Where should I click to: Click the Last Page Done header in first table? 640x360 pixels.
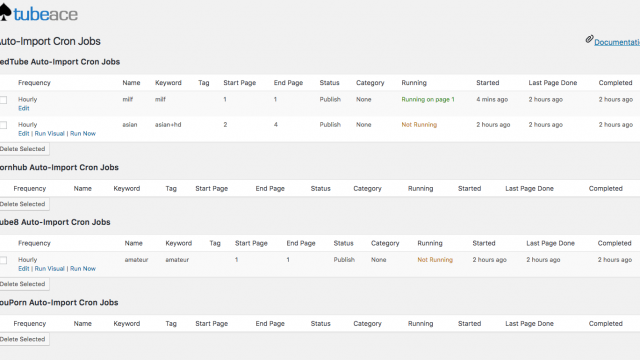pyautogui.click(x=553, y=82)
